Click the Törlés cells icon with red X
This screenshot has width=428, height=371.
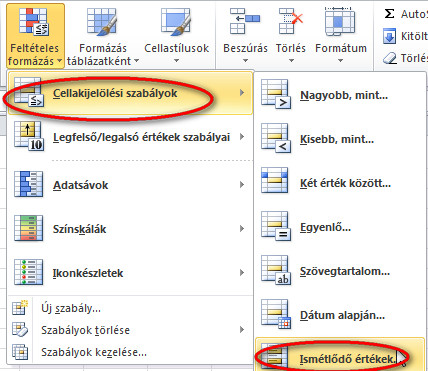pyautogui.click(x=291, y=21)
